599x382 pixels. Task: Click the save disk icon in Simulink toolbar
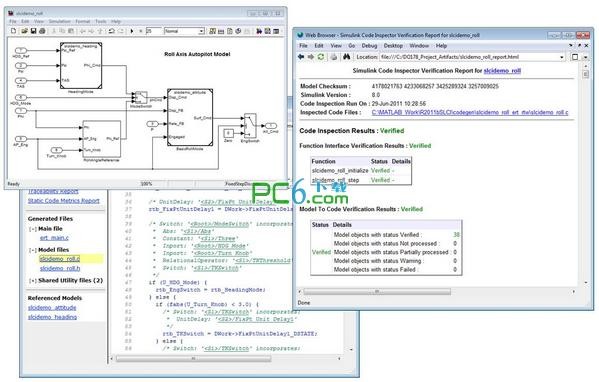33,31
